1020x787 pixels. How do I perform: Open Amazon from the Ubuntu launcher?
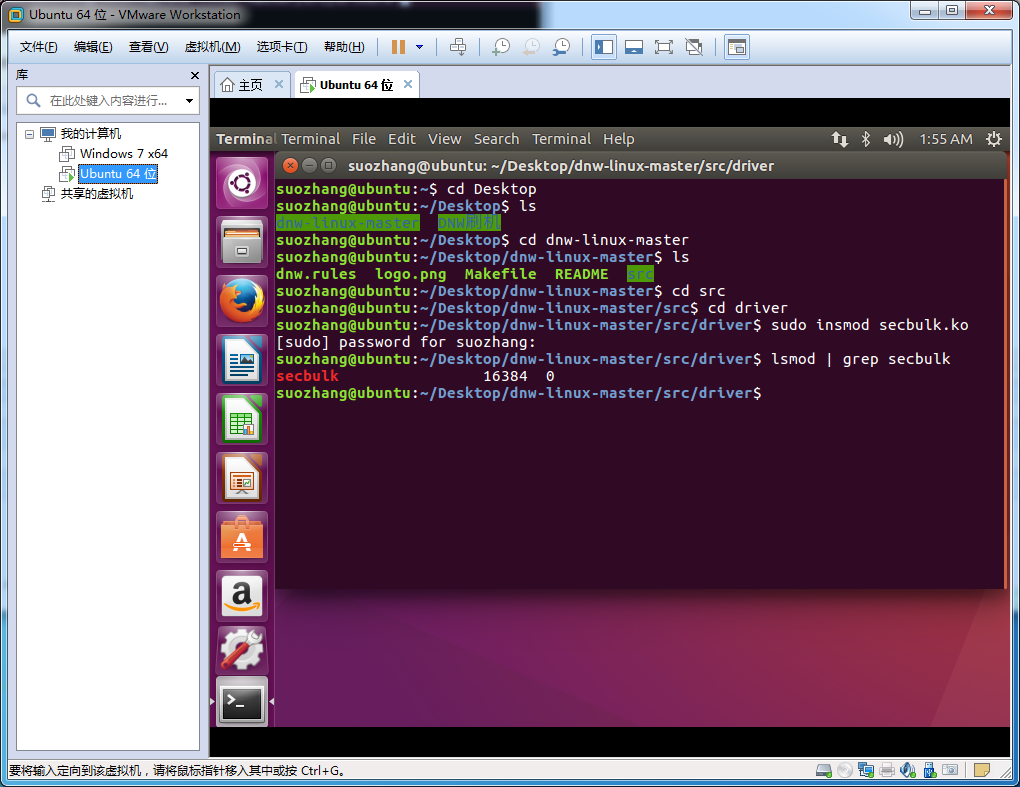(242, 596)
